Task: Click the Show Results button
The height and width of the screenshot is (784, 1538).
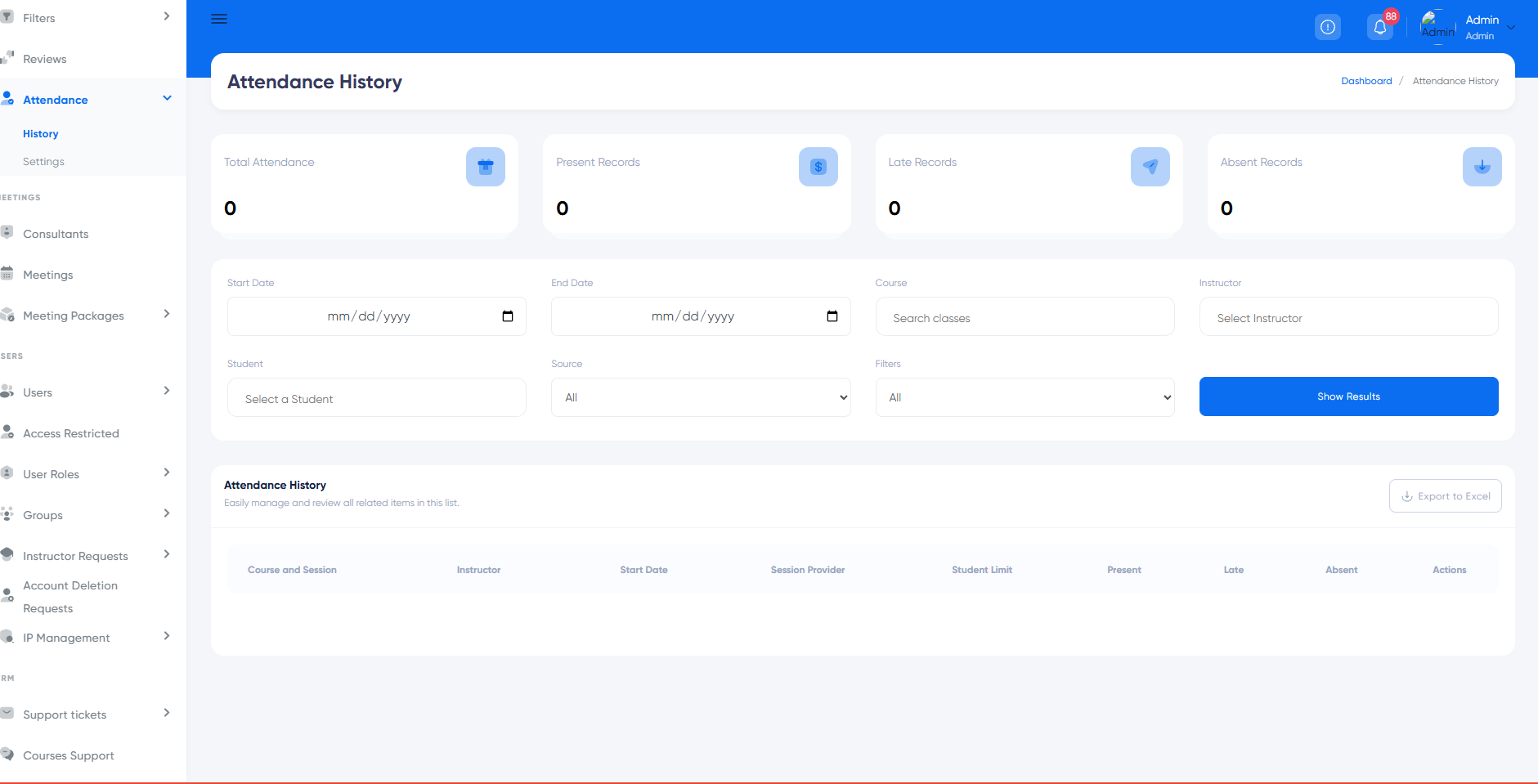Action: click(1348, 396)
